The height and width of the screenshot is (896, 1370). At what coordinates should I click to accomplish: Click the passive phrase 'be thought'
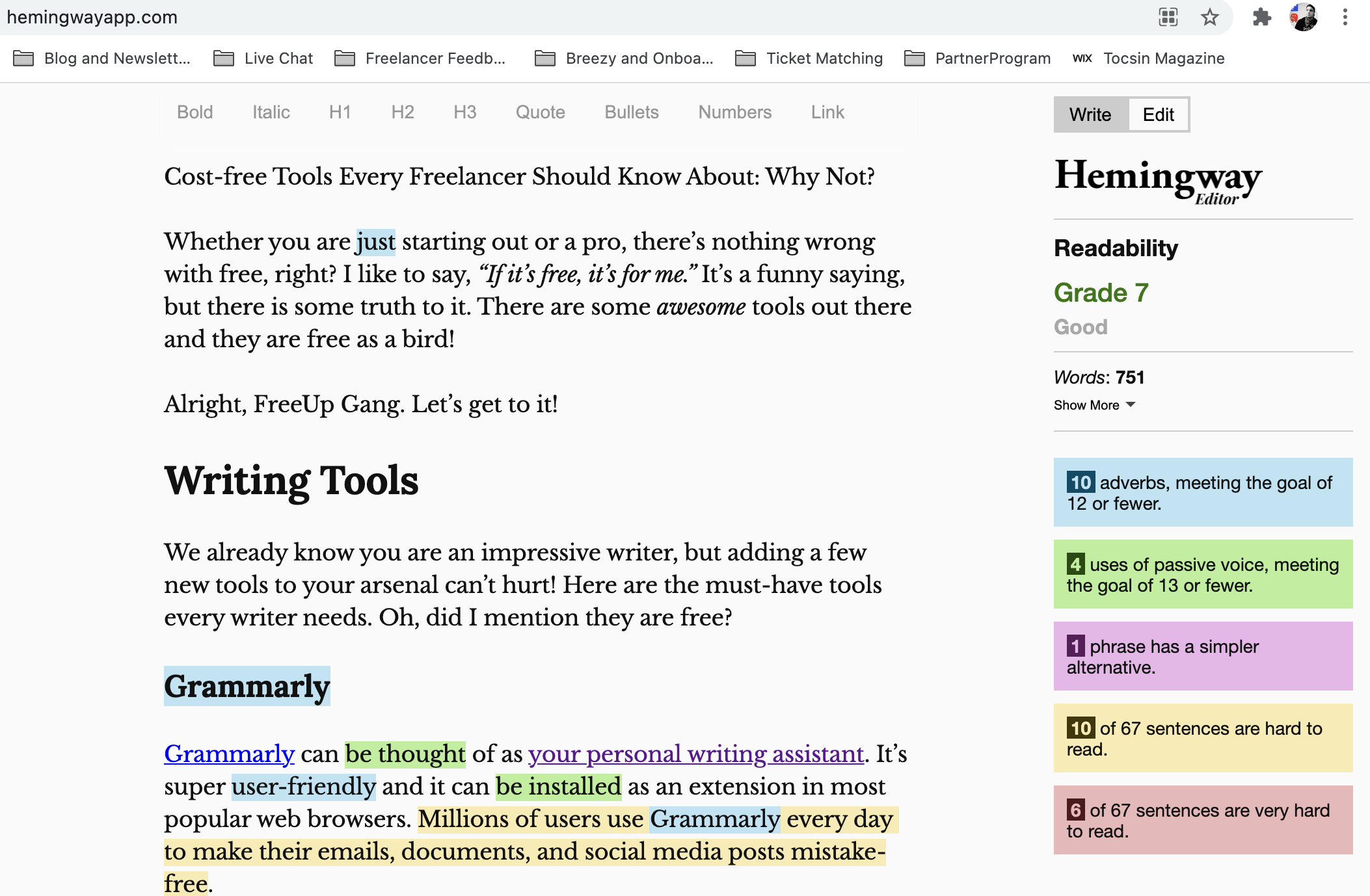(405, 754)
